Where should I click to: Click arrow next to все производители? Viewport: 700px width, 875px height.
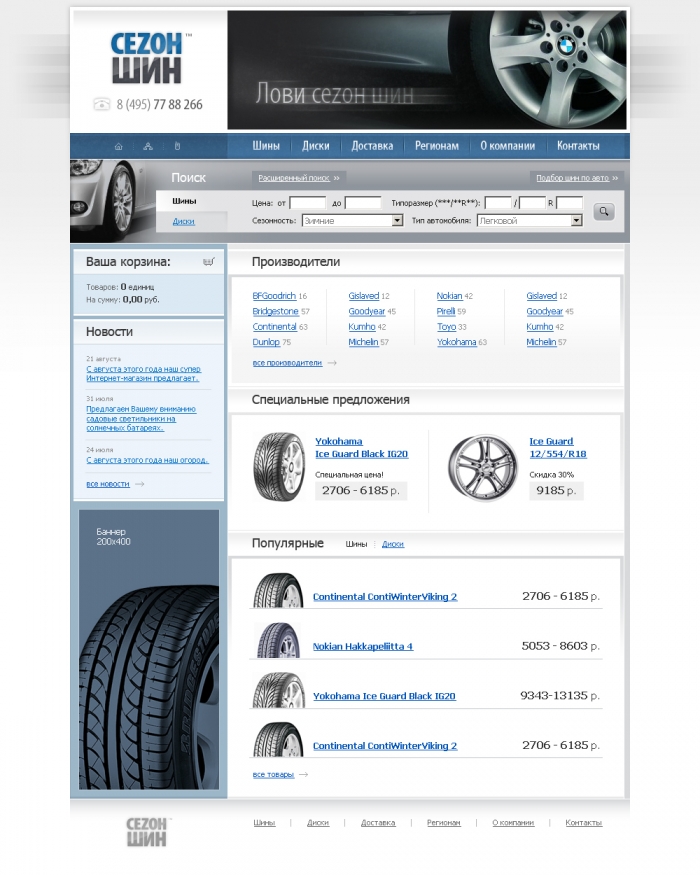tap(332, 363)
